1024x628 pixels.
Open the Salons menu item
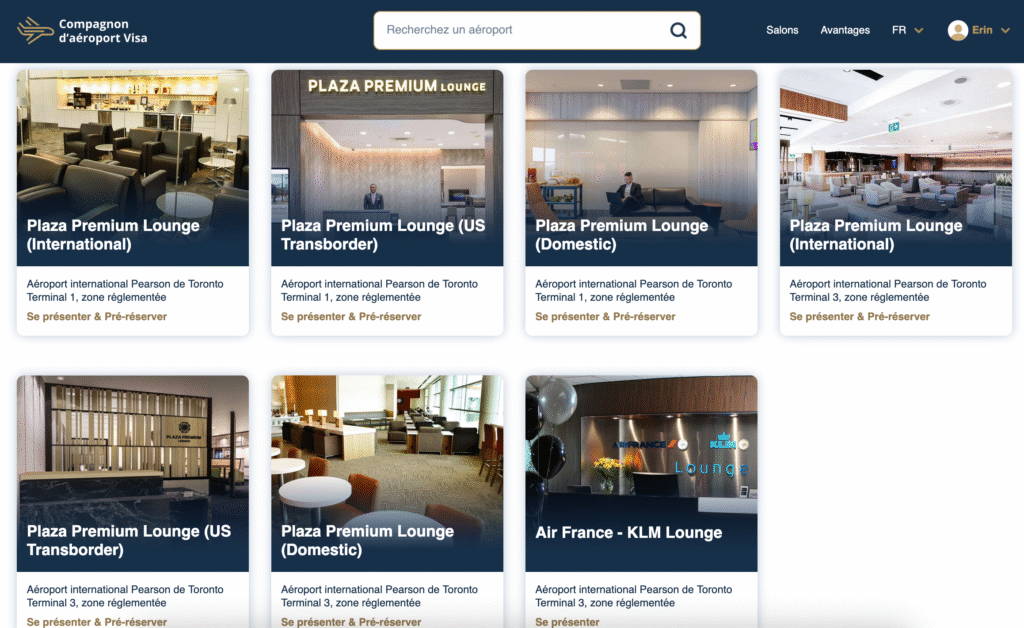click(782, 30)
